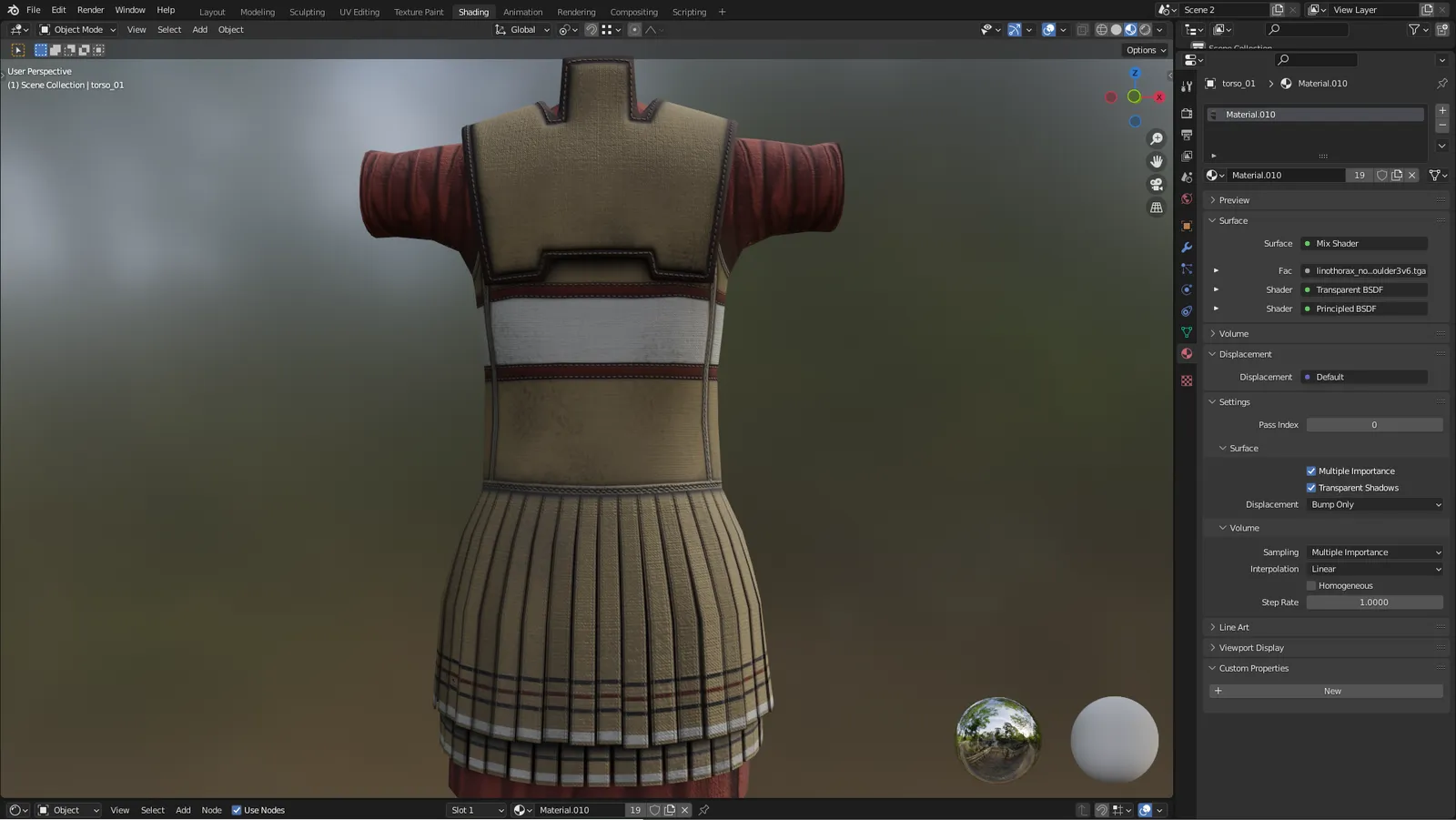Open the Texture properties checker tab
Image resolution: width=1456 pixels, height=820 pixels.
pos(1187,380)
